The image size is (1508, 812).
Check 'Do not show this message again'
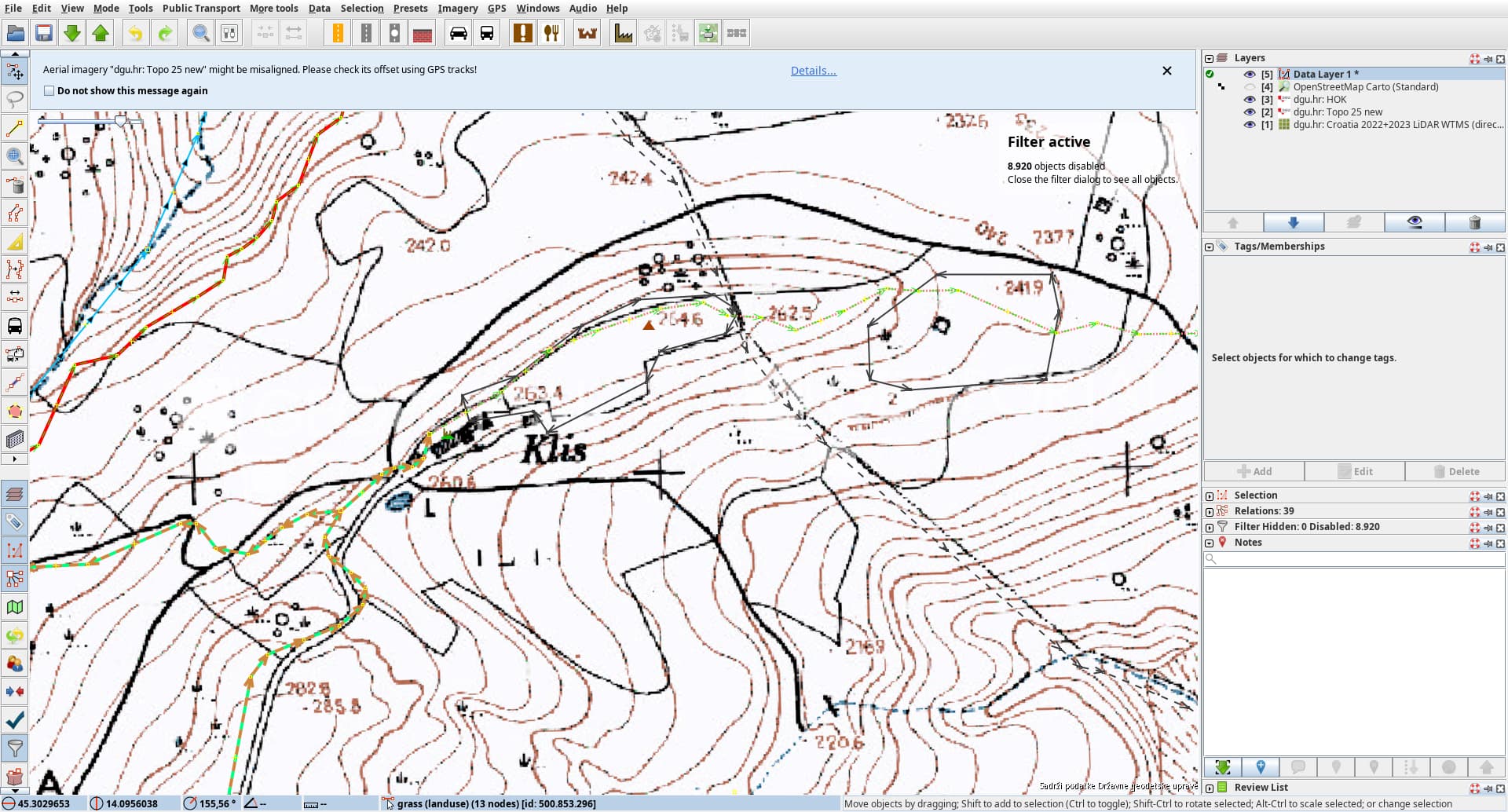pos(49,90)
